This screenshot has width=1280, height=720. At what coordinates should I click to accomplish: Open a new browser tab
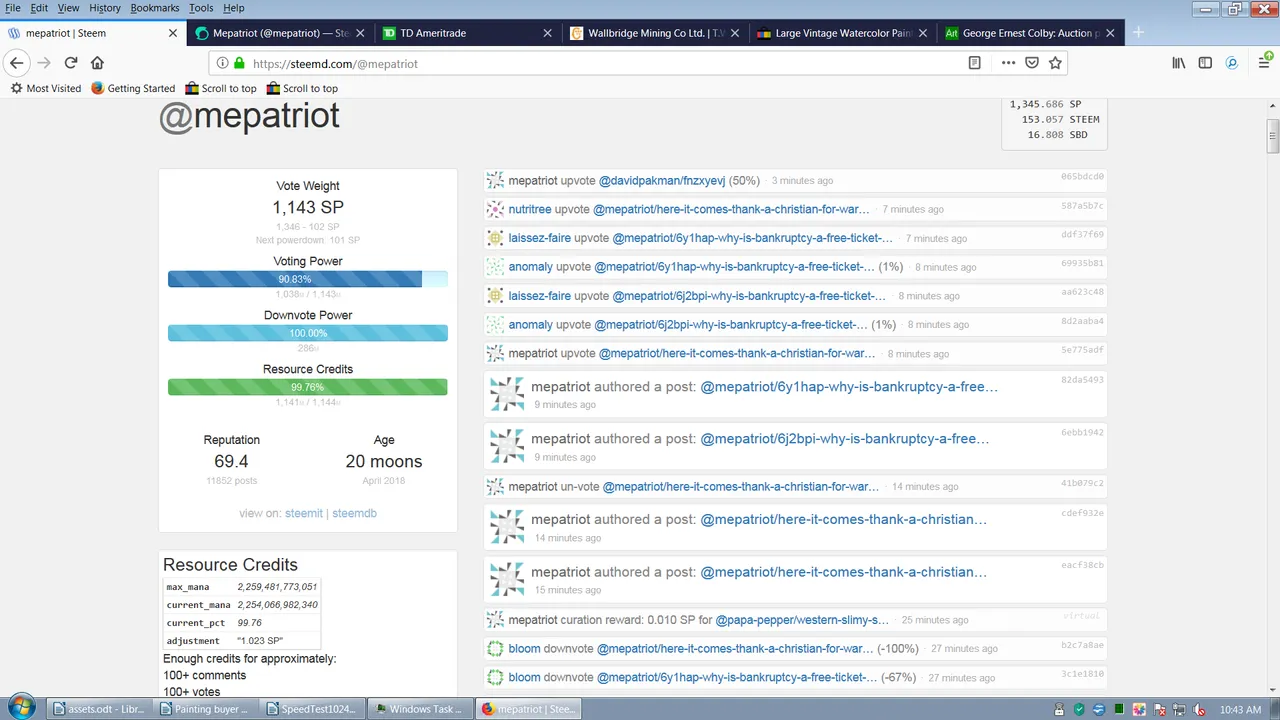click(1138, 33)
